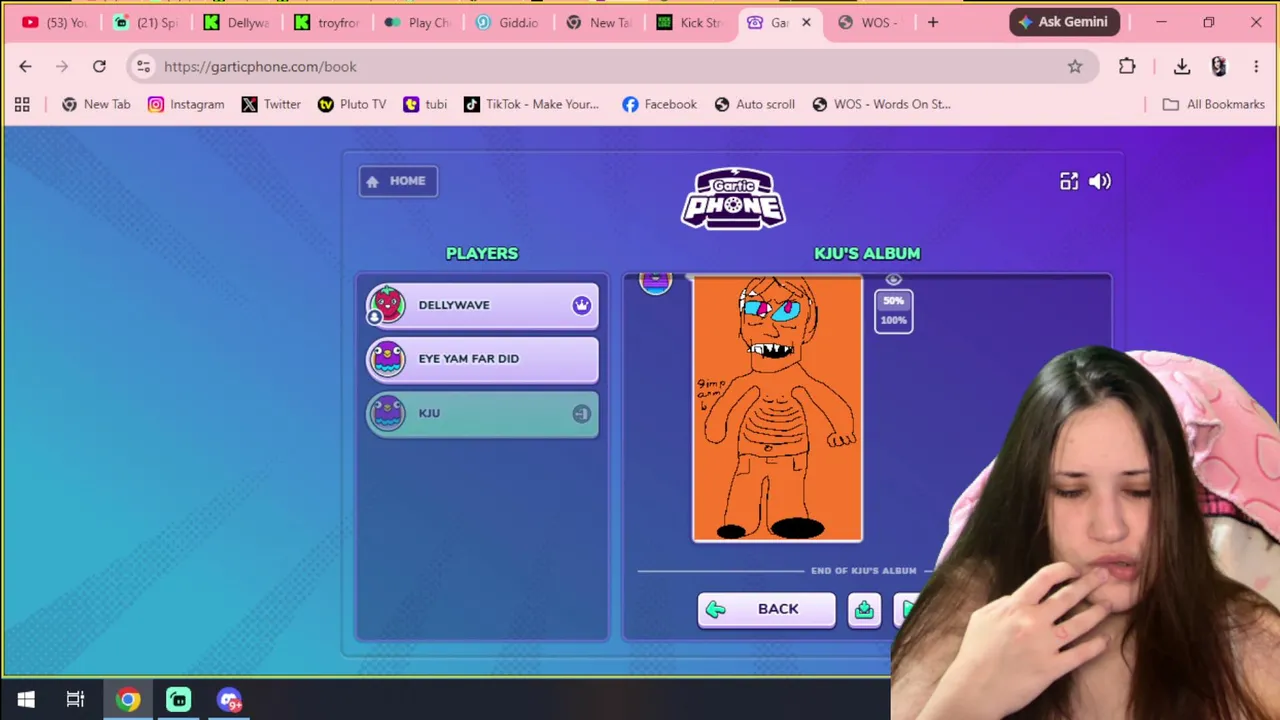Click the Gartic Phone logo

(x=733, y=198)
